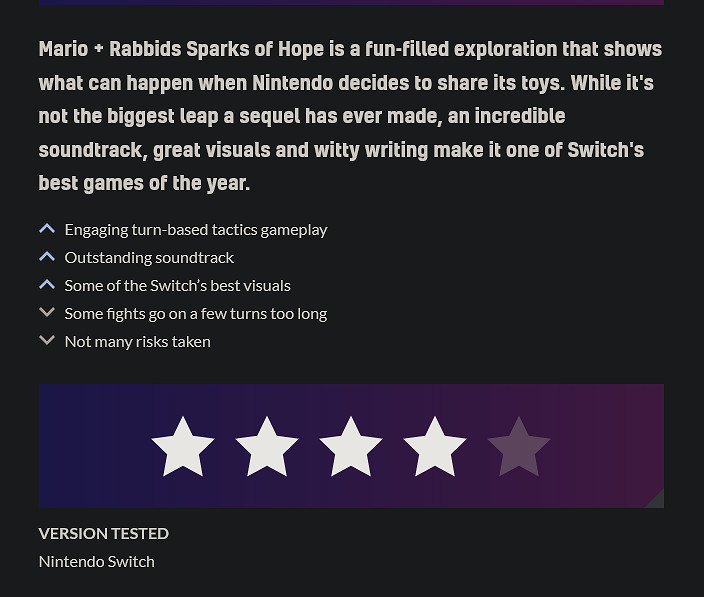704x597 pixels.
Task: Click the purple gradient strip at the top
Action: (351, 2)
